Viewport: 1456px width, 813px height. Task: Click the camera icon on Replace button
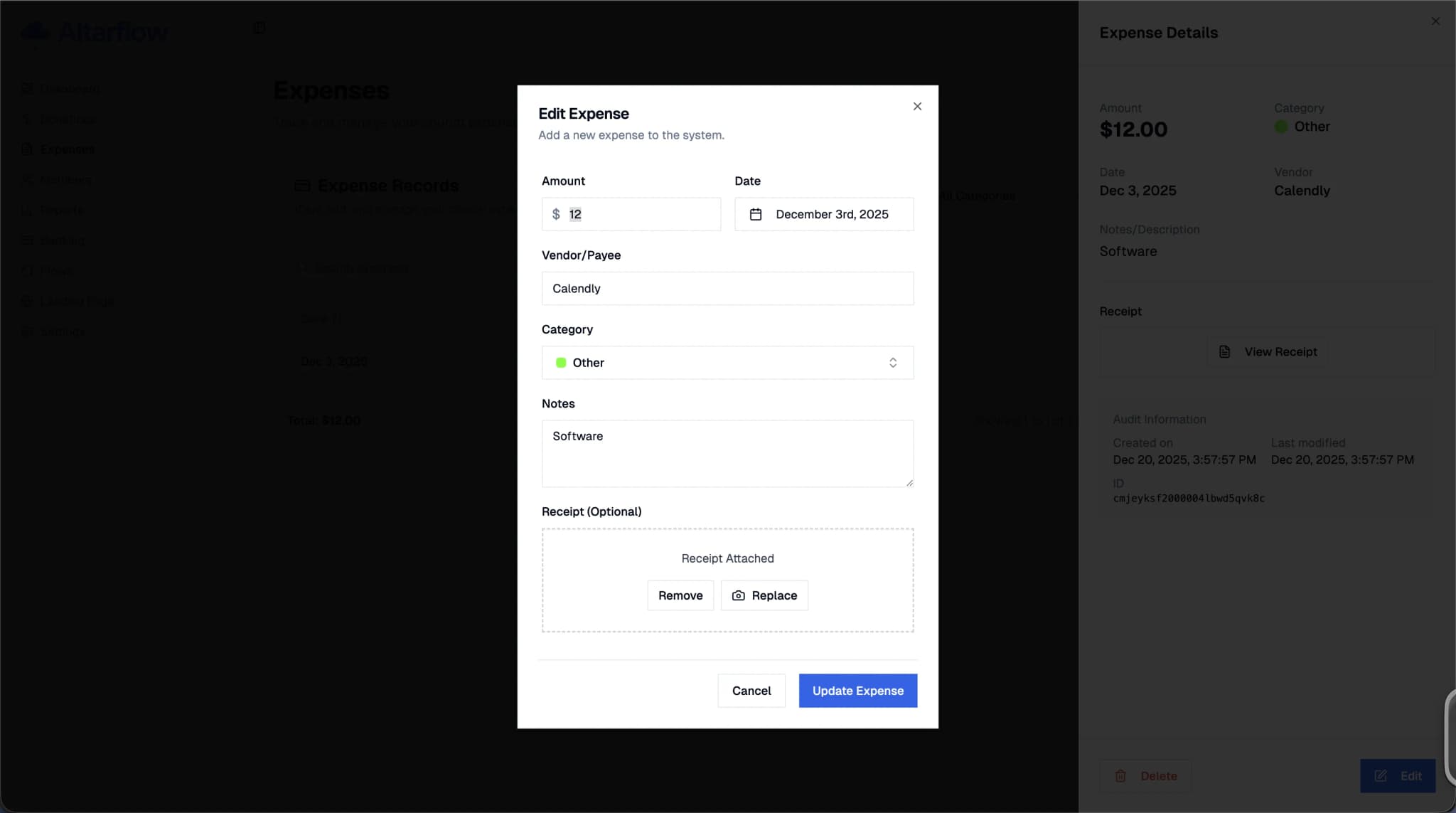pyautogui.click(x=739, y=596)
